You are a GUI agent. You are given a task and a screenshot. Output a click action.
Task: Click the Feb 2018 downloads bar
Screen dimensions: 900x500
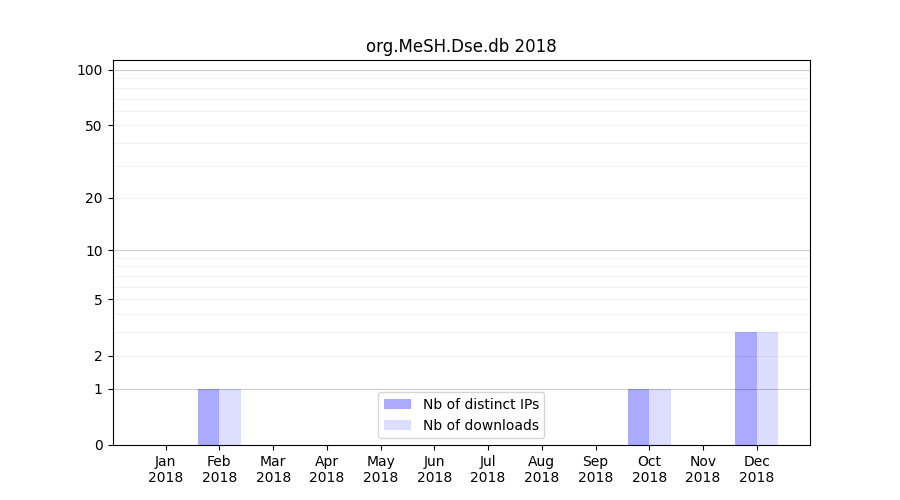(230, 417)
